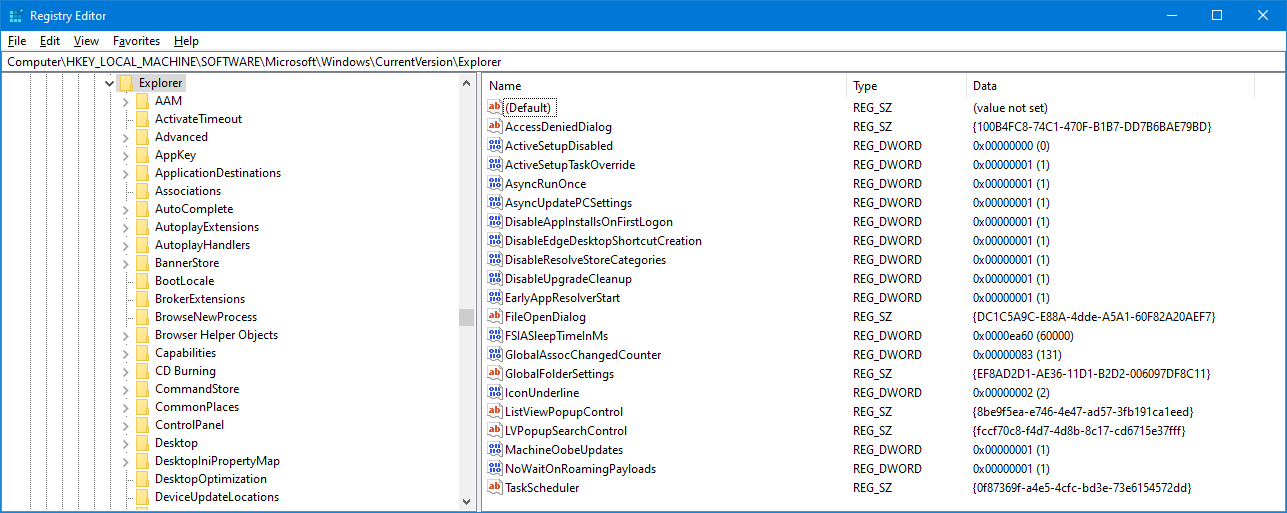Open the View menu
1287x513 pixels.
(x=87, y=41)
